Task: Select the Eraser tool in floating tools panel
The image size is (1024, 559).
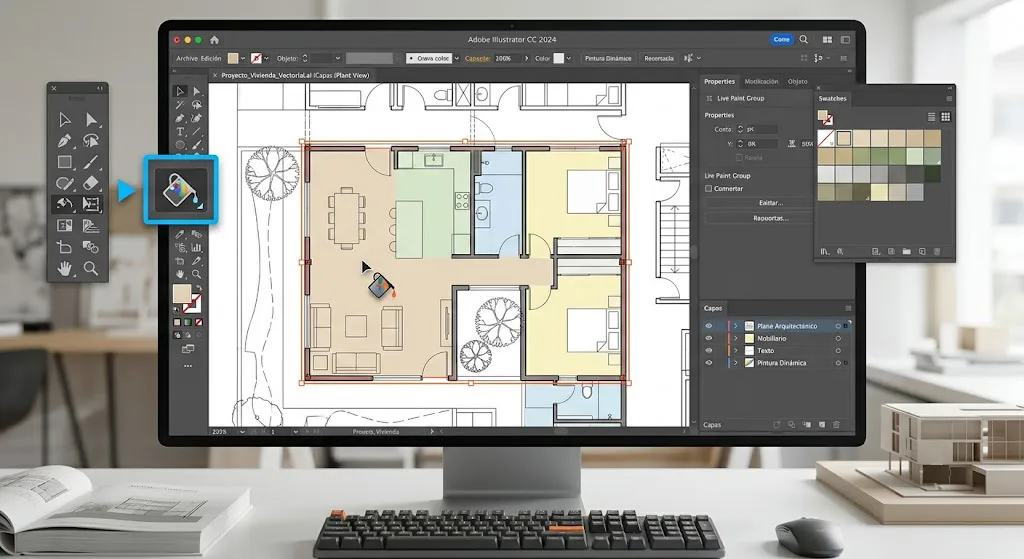Action: pos(91,183)
